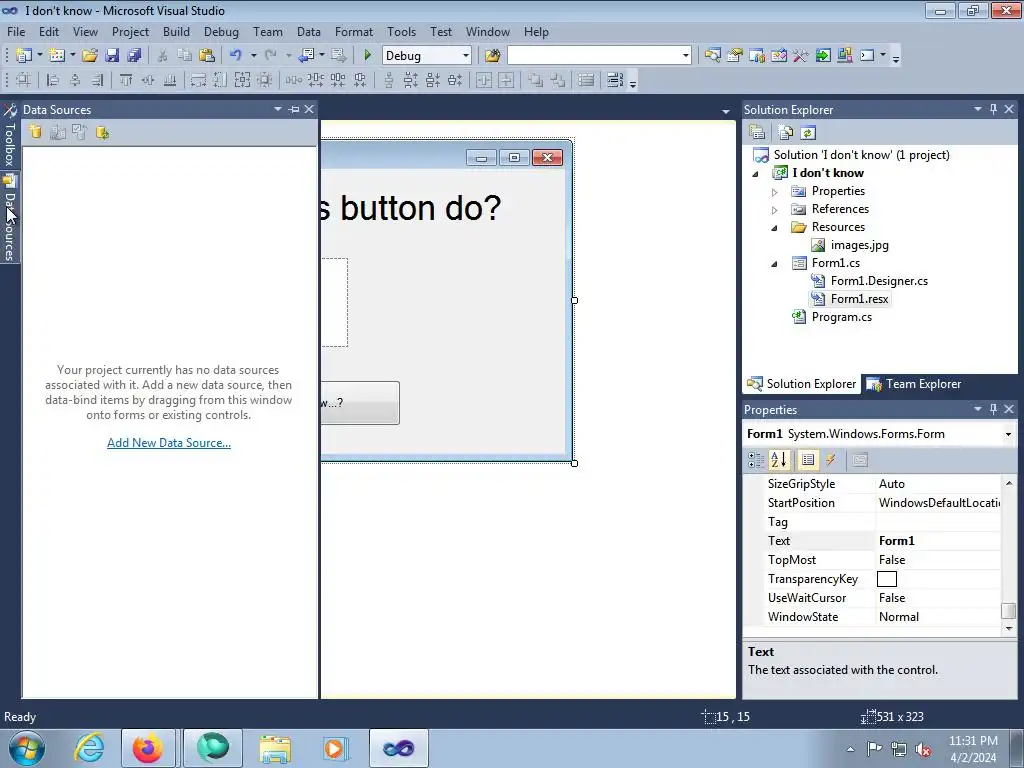Screen dimensions: 1024x768
Task: Switch Properties to Categorized view
Action: coord(756,460)
